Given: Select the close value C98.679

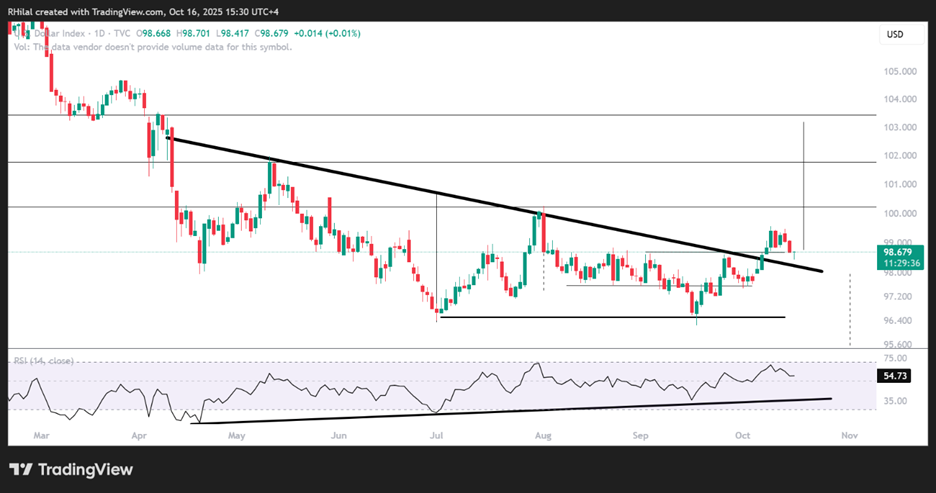Looking at the screenshot, I should click(x=272, y=34).
